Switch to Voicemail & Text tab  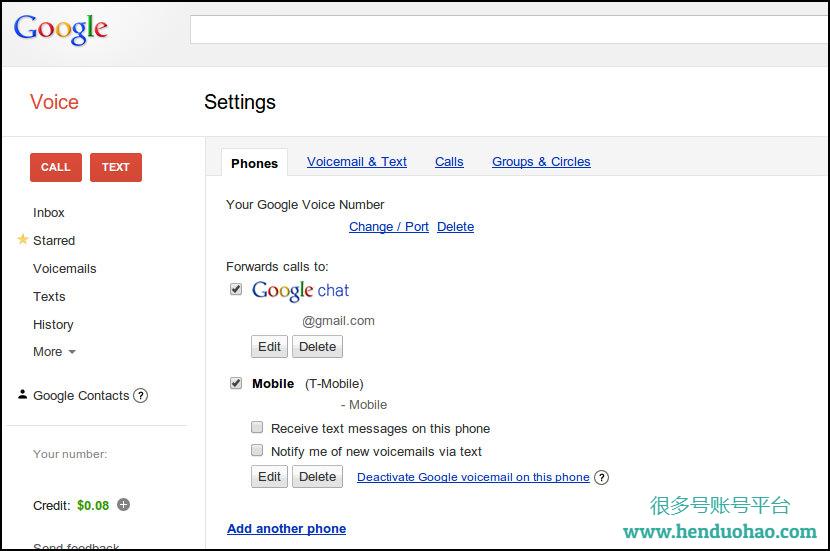[x=357, y=161]
